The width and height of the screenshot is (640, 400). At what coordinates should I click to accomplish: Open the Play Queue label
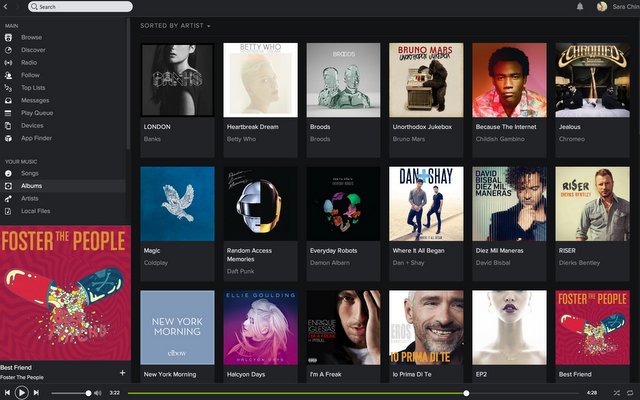[x=37, y=113]
